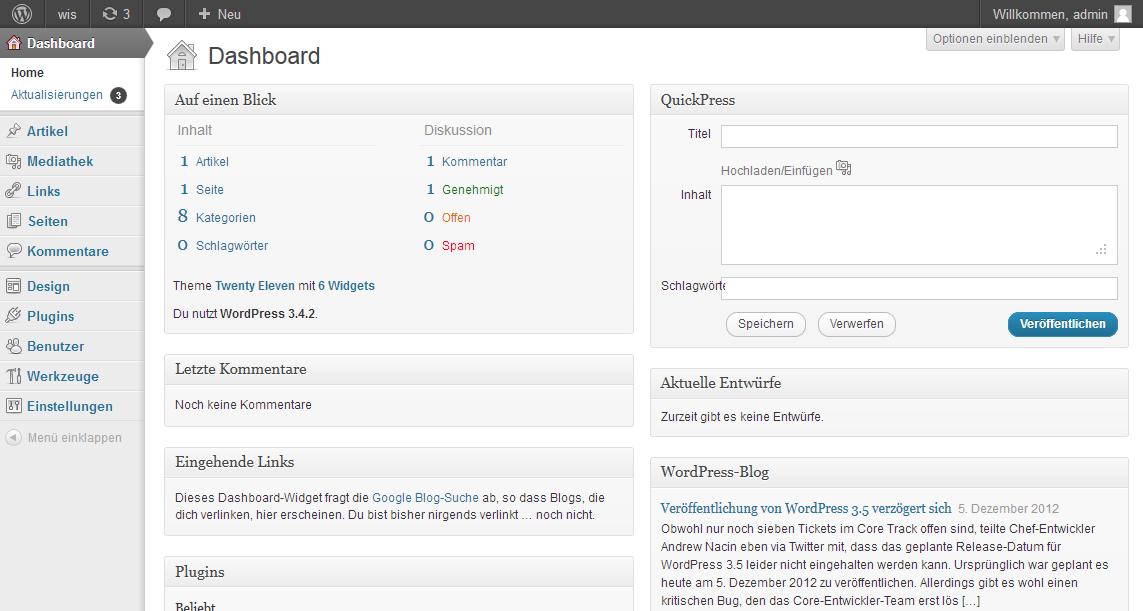The height and width of the screenshot is (611, 1143).
Task: Toggle the Eingehende Links widget header
Action: coord(399,462)
